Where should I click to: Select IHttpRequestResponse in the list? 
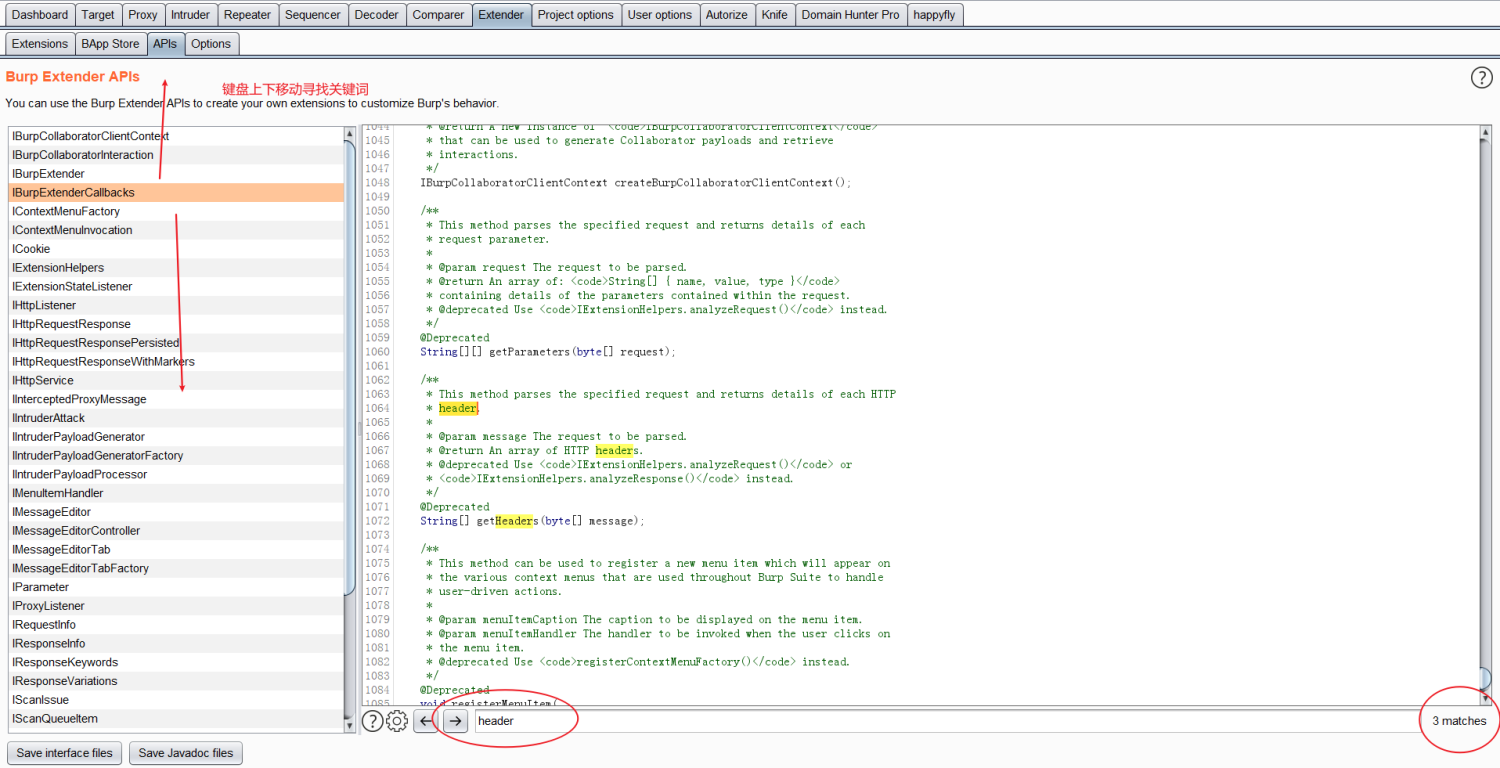pos(176,324)
